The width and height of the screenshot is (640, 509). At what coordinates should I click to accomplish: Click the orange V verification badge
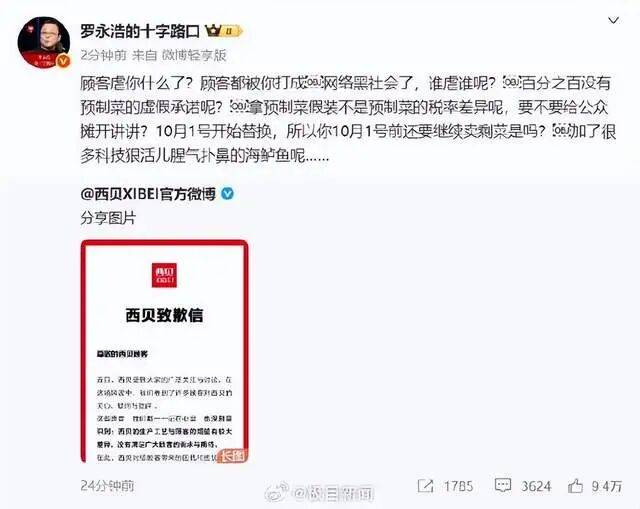(63, 61)
